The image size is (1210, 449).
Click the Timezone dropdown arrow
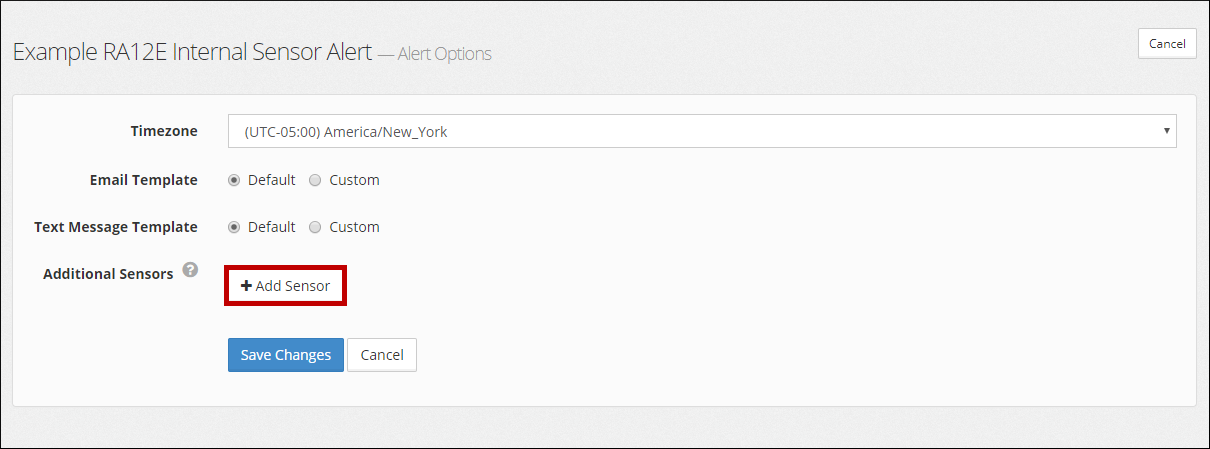click(x=1166, y=131)
